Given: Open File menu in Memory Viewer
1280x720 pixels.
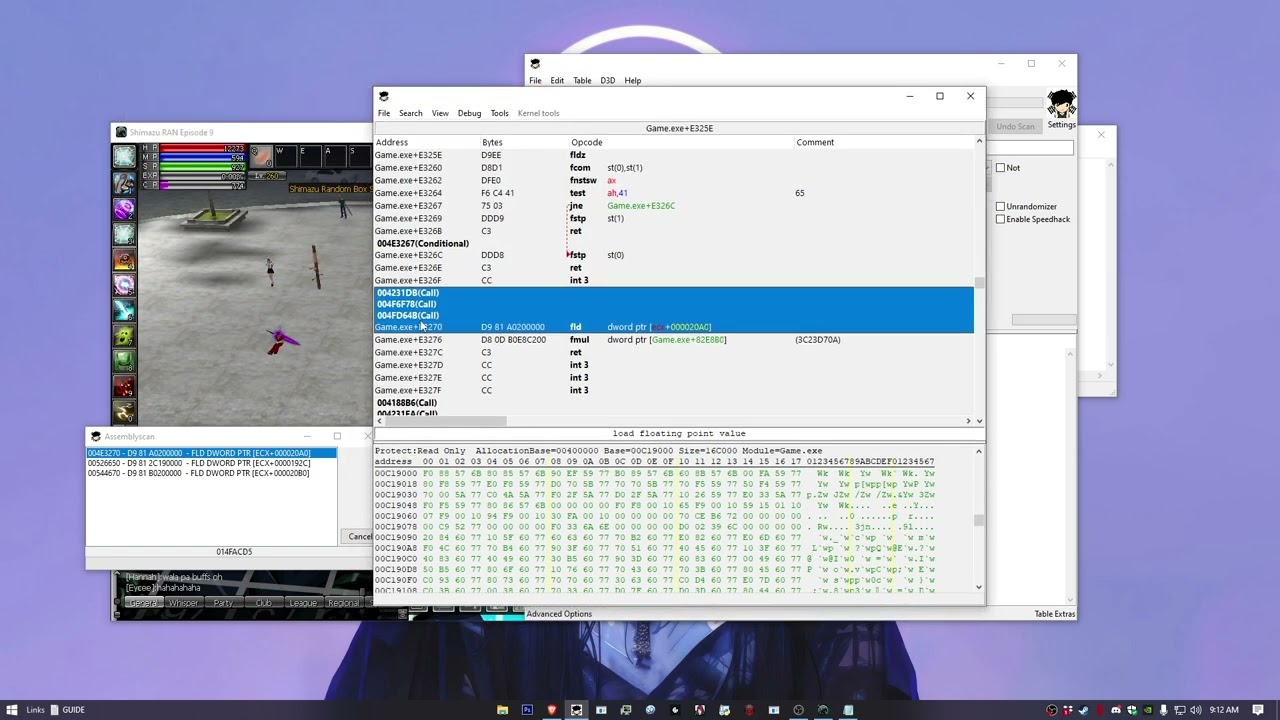Looking at the screenshot, I should (x=384, y=113).
